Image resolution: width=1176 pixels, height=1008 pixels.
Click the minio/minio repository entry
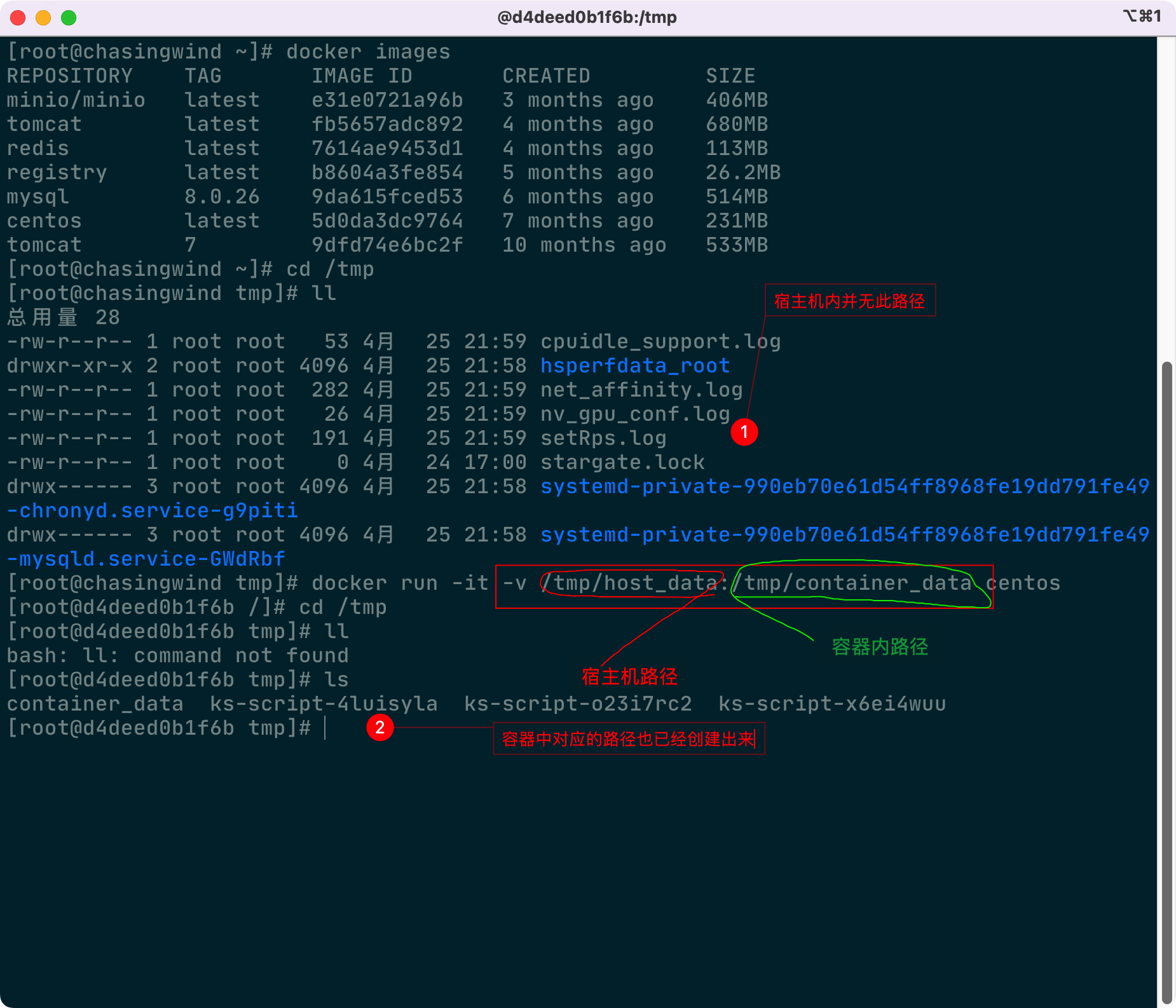pos(76,100)
